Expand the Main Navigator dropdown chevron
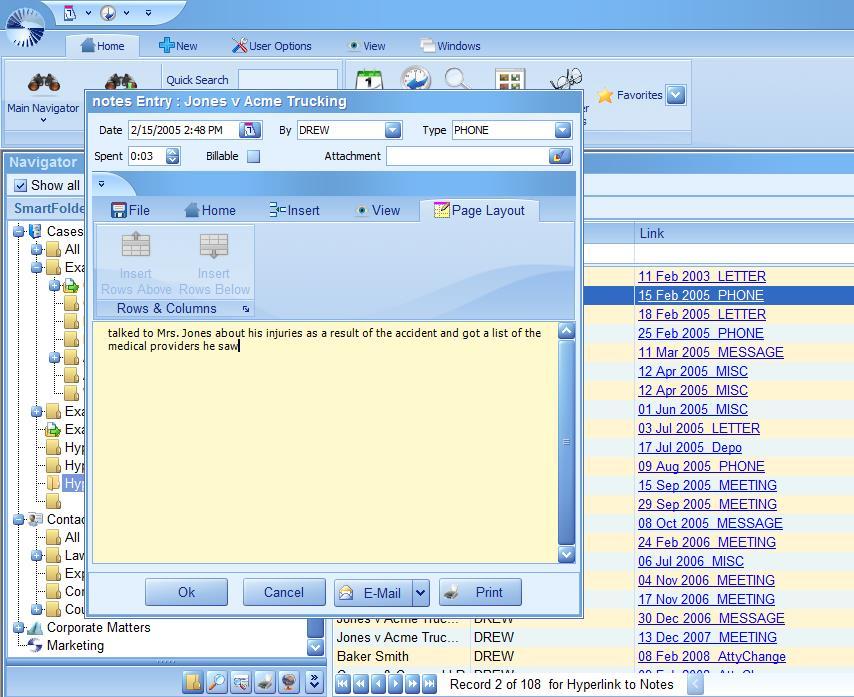The image size is (854, 697). point(43,120)
